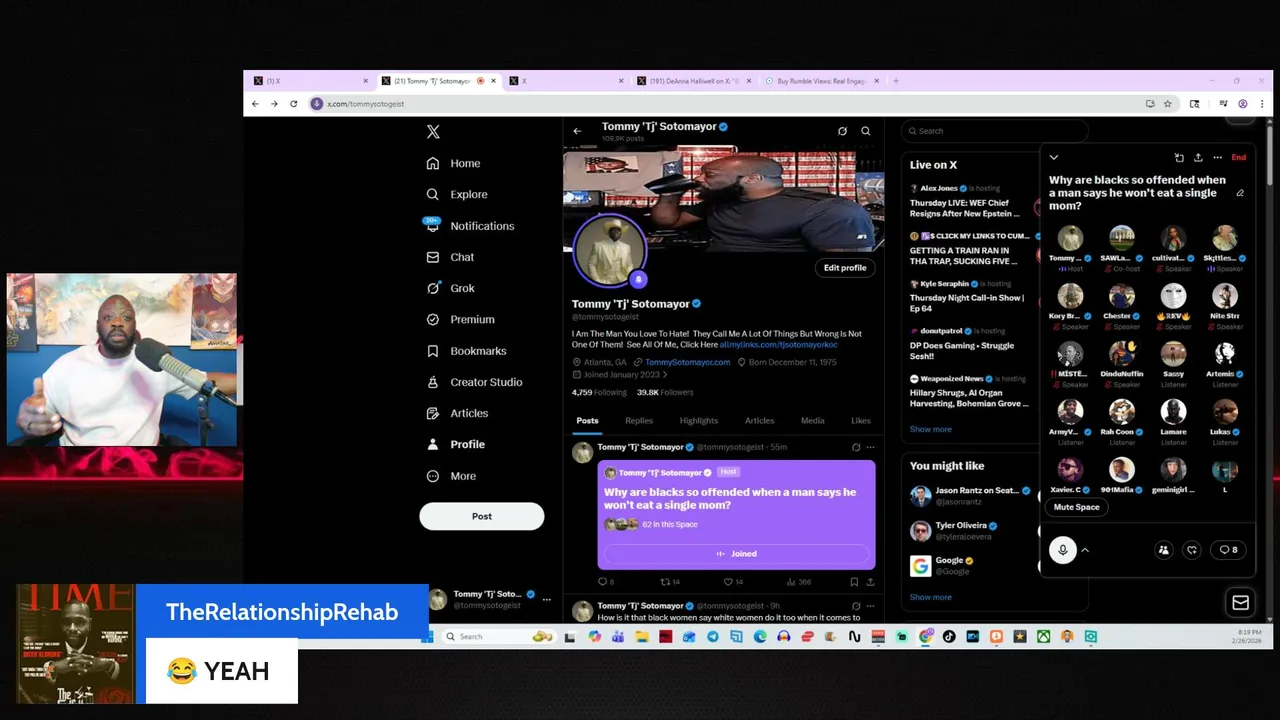
Task: Select SAWLa... co-host avatar in Space
Action: point(1122,238)
